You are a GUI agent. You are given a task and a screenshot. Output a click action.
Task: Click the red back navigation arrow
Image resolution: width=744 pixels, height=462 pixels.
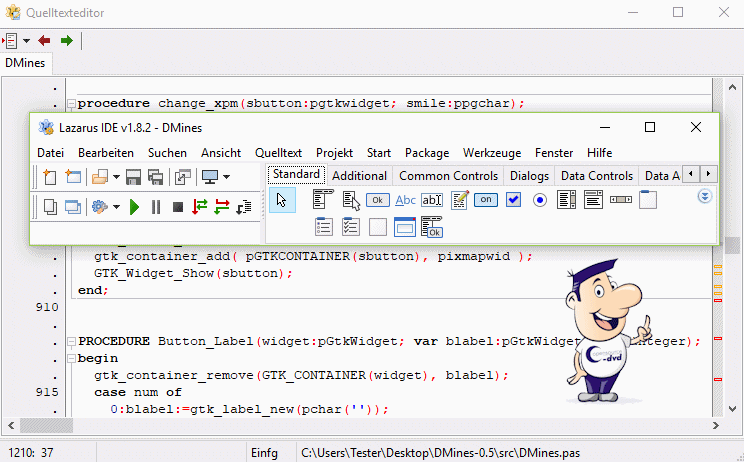pyautogui.click(x=45, y=40)
